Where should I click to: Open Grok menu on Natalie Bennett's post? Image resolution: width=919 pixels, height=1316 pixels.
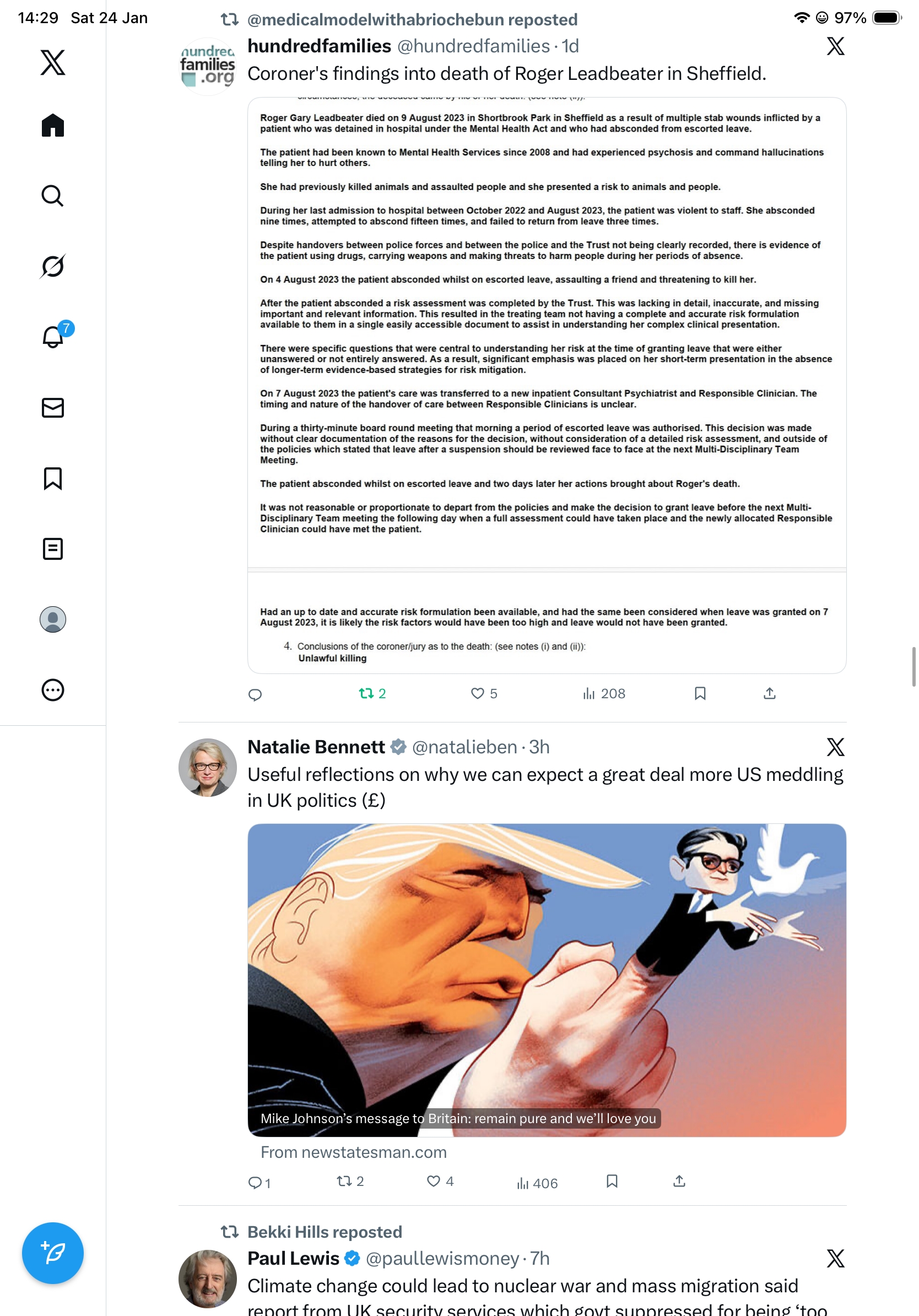pyautogui.click(x=835, y=747)
